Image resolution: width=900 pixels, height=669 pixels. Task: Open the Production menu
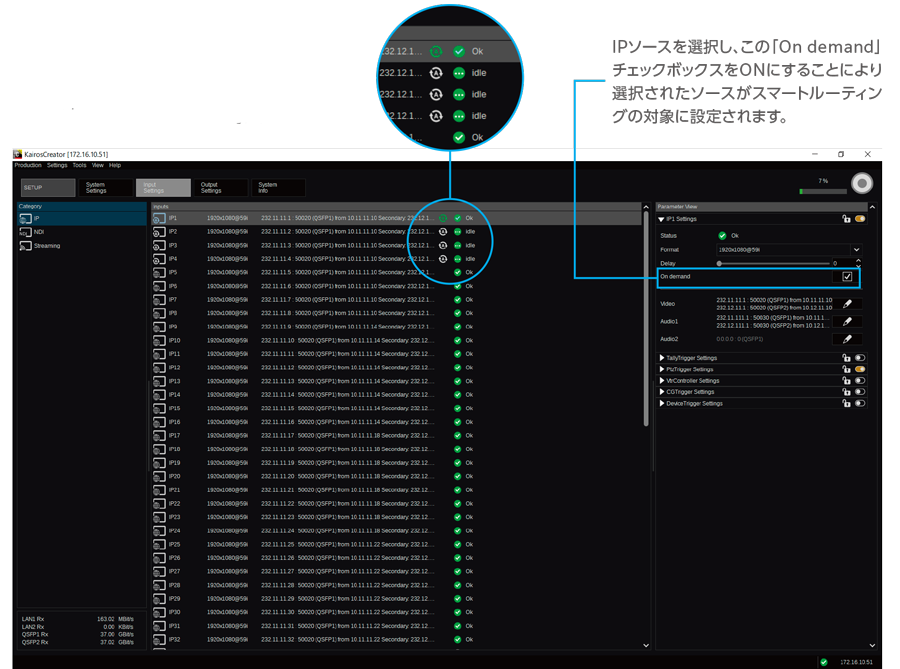pyautogui.click(x=27, y=166)
